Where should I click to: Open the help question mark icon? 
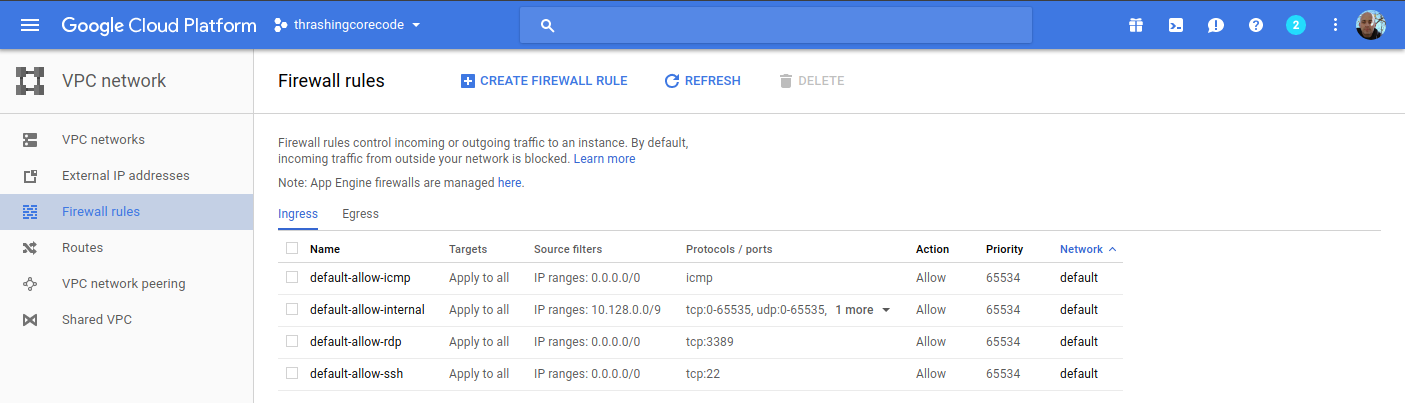[x=1256, y=25]
